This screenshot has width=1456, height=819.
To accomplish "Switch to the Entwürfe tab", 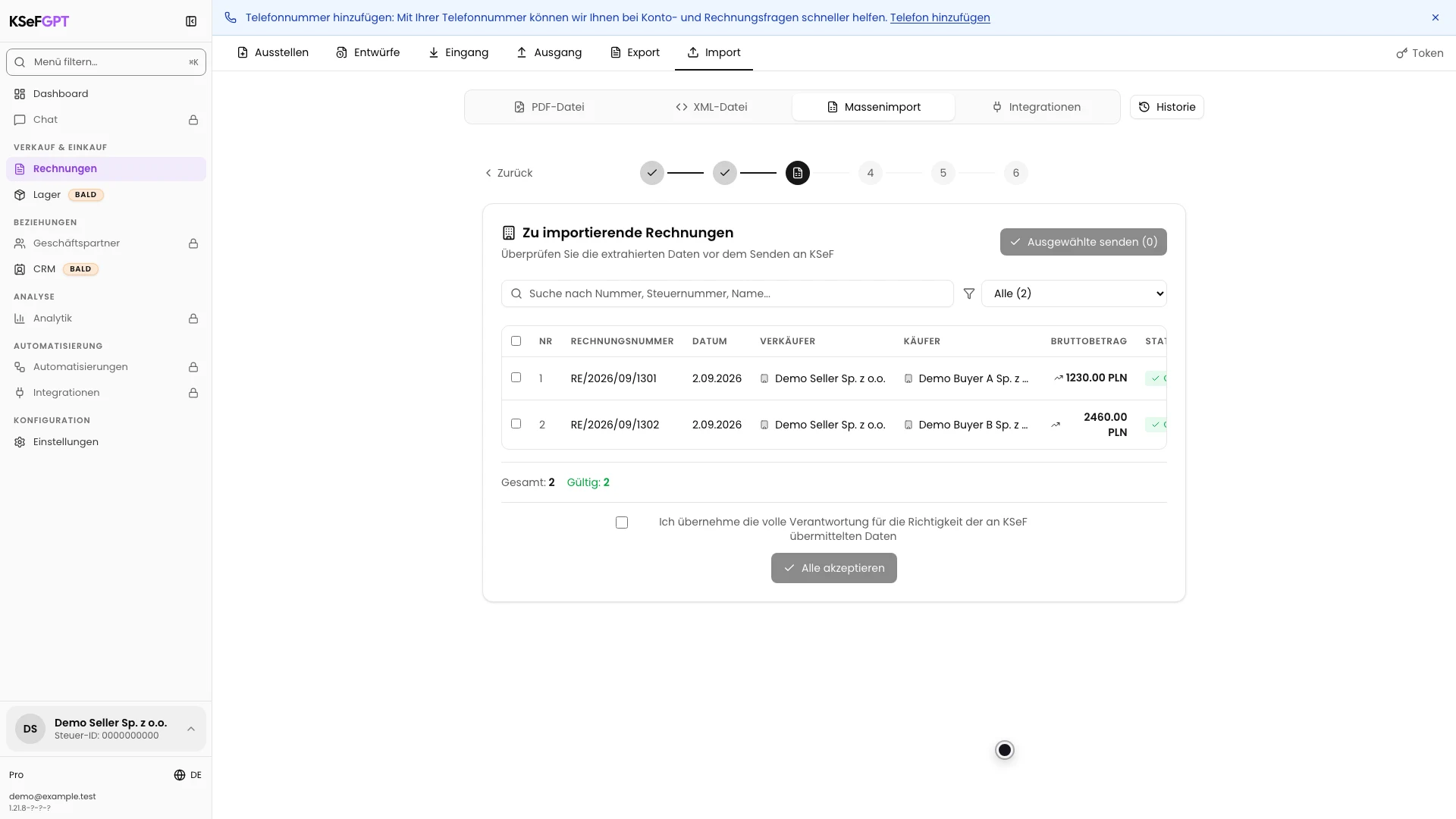I will click(x=368, y=52).
